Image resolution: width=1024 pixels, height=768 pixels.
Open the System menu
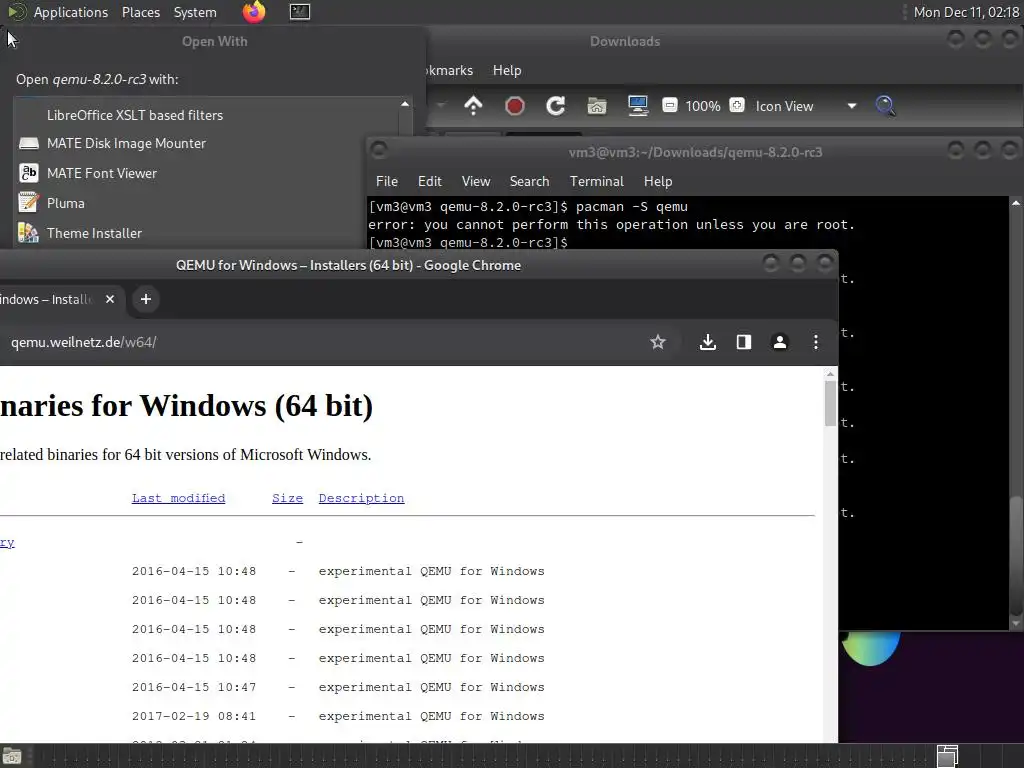[195, 12]
